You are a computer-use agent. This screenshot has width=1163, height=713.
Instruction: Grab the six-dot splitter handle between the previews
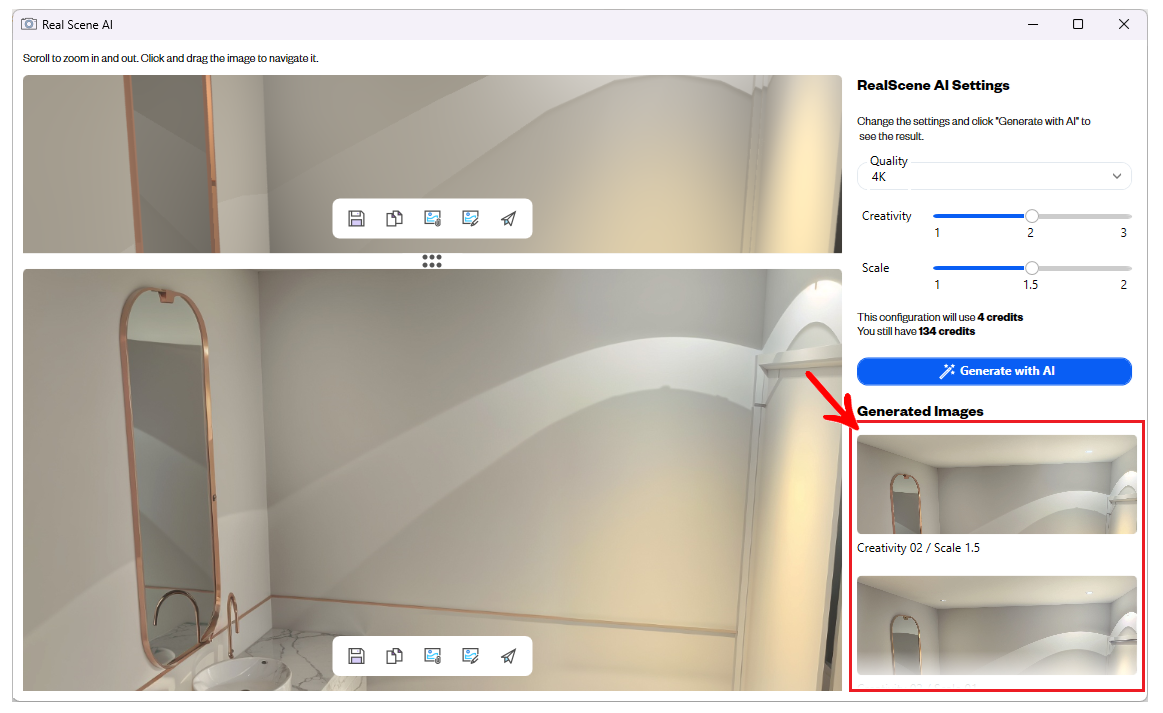[432, 261]
